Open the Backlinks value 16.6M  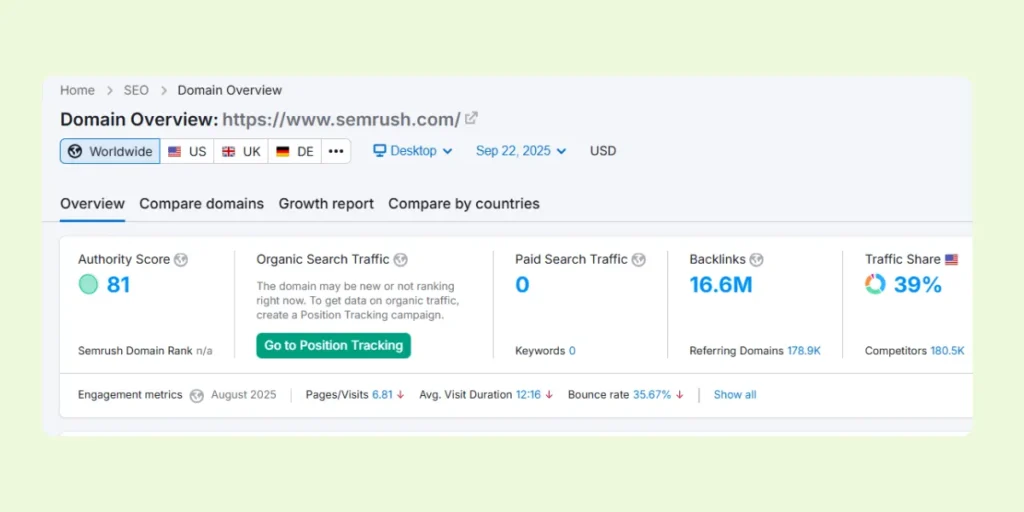click(721, 285)
